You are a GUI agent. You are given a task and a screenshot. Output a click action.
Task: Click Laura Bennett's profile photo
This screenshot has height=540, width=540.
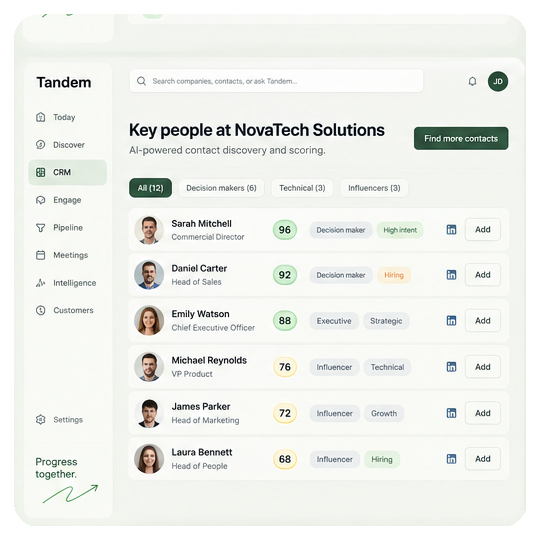[x=149, y=459]
